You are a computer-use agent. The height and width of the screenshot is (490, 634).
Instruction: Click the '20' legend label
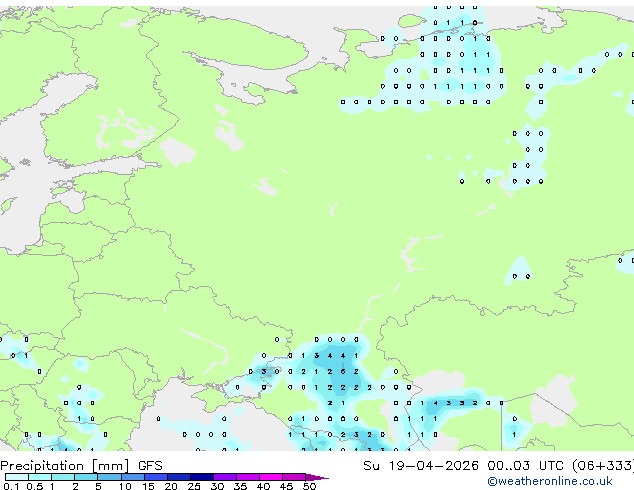(x=171, y=486)
